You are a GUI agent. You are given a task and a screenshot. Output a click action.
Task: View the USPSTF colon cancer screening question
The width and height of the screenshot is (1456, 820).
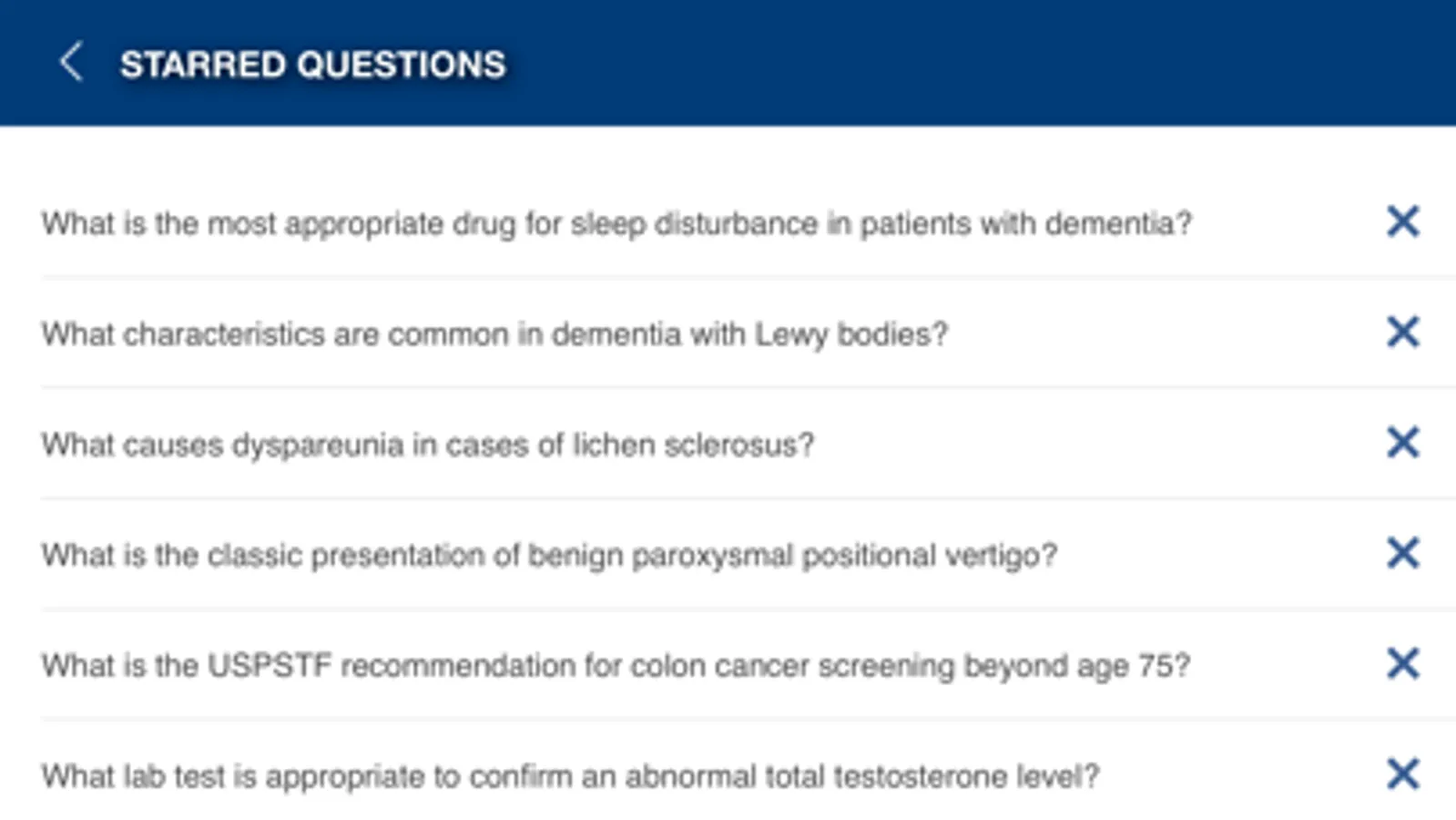click(615, 666)
